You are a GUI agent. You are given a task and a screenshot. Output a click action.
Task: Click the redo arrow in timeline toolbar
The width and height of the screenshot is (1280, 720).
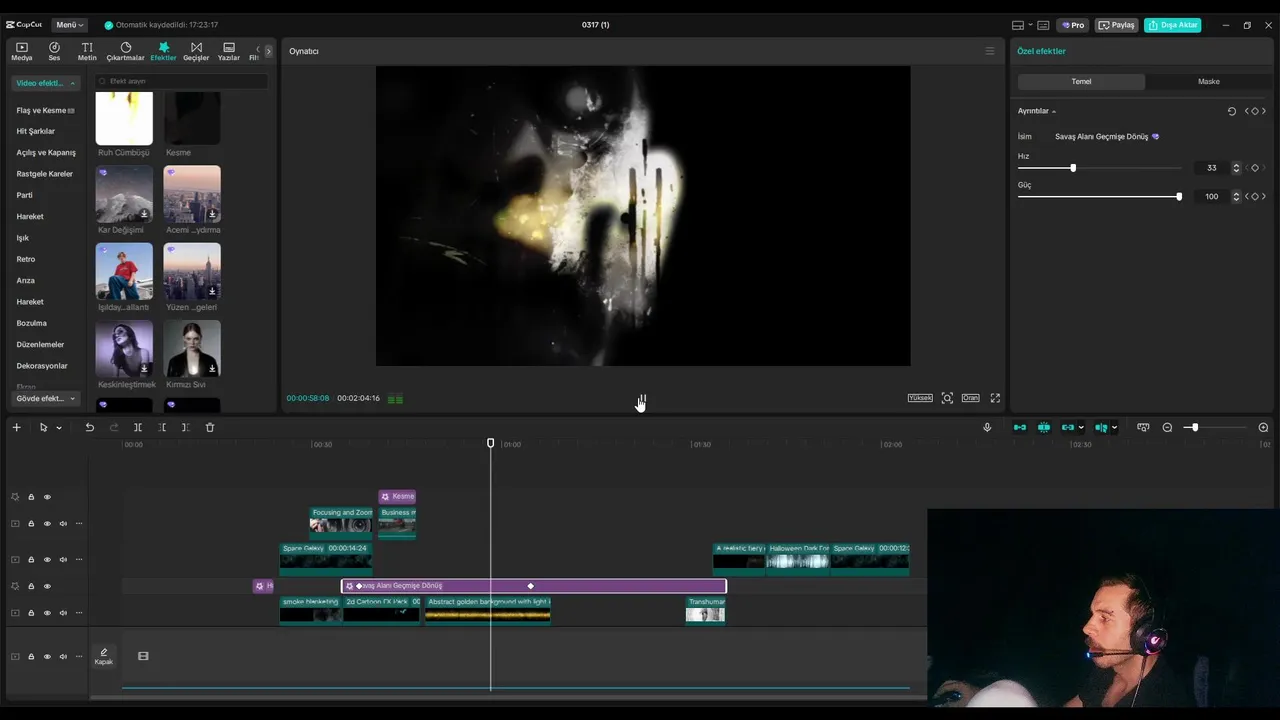114,427
